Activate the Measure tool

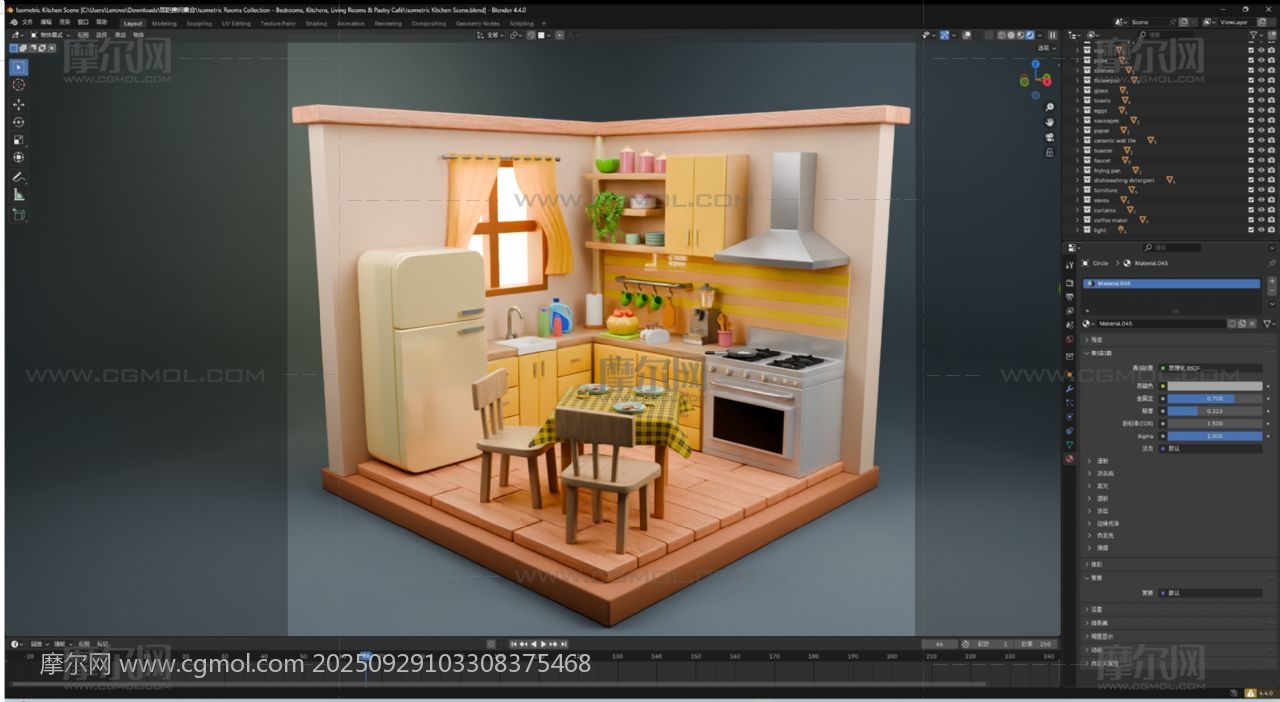coord(18,195)
